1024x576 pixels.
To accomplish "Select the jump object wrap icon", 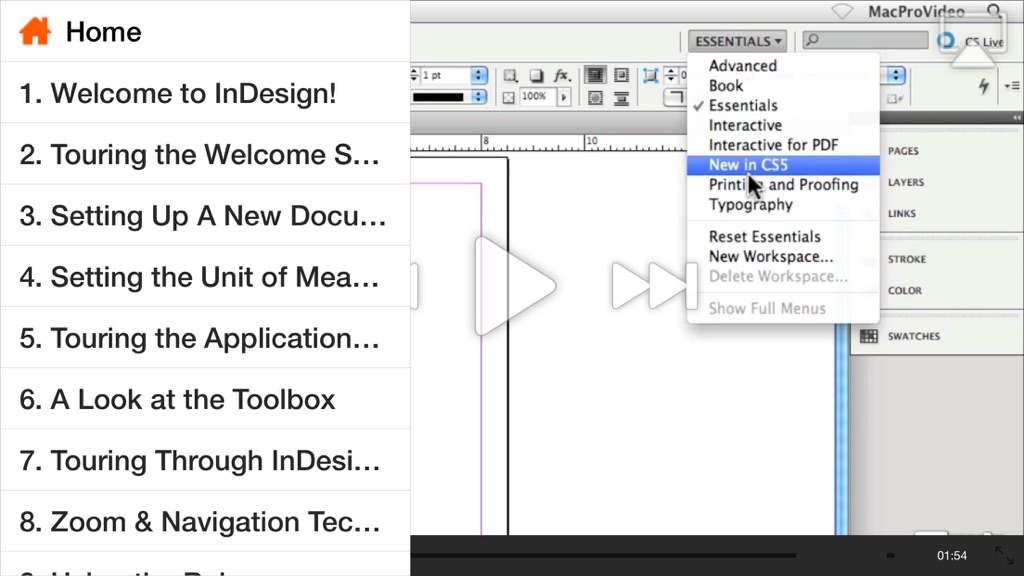I will pos(621,98).
